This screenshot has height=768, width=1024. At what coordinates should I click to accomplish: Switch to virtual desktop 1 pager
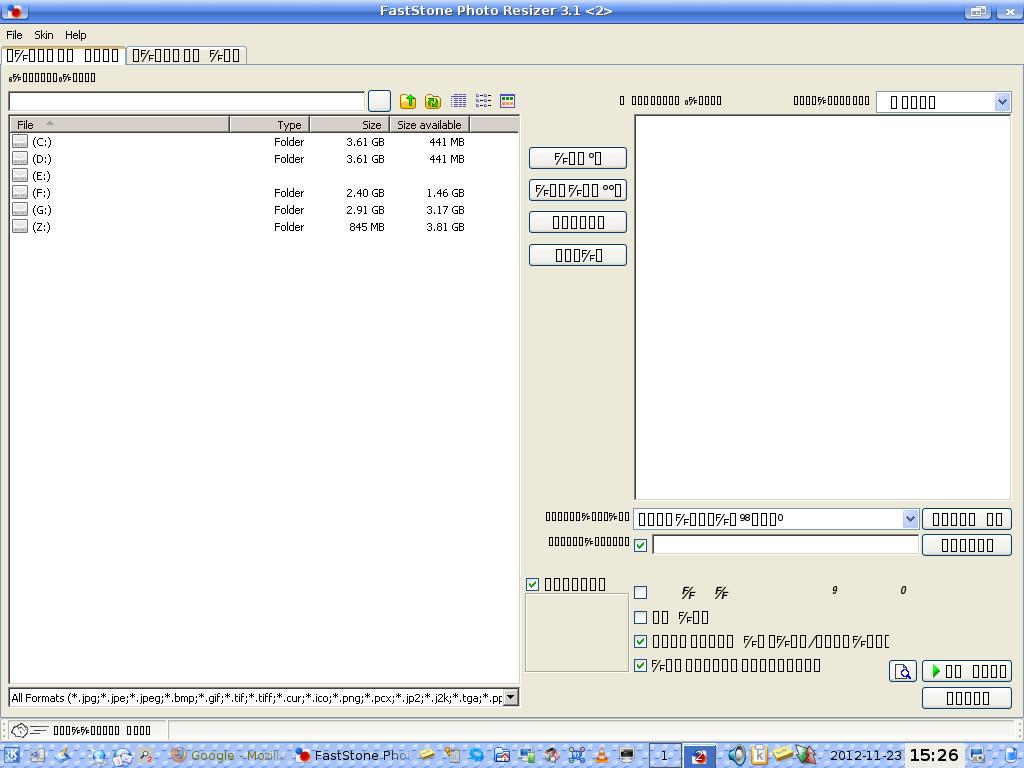coord(665,756)
